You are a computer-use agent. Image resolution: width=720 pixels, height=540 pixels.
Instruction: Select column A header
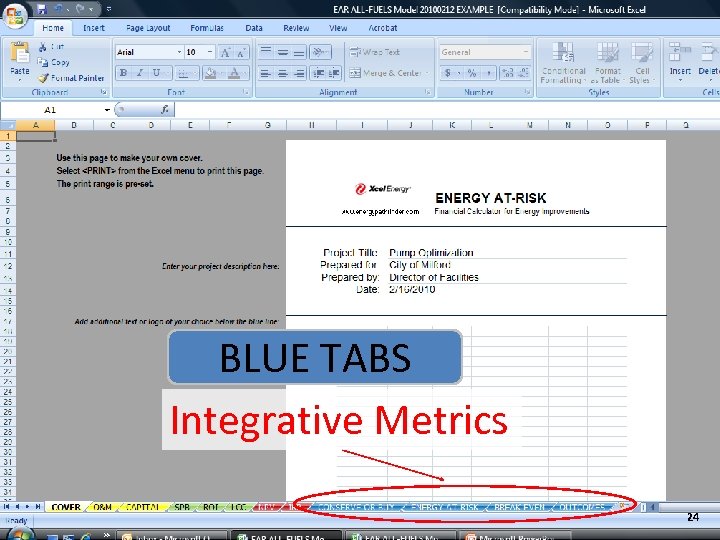[x=36, y=125]
